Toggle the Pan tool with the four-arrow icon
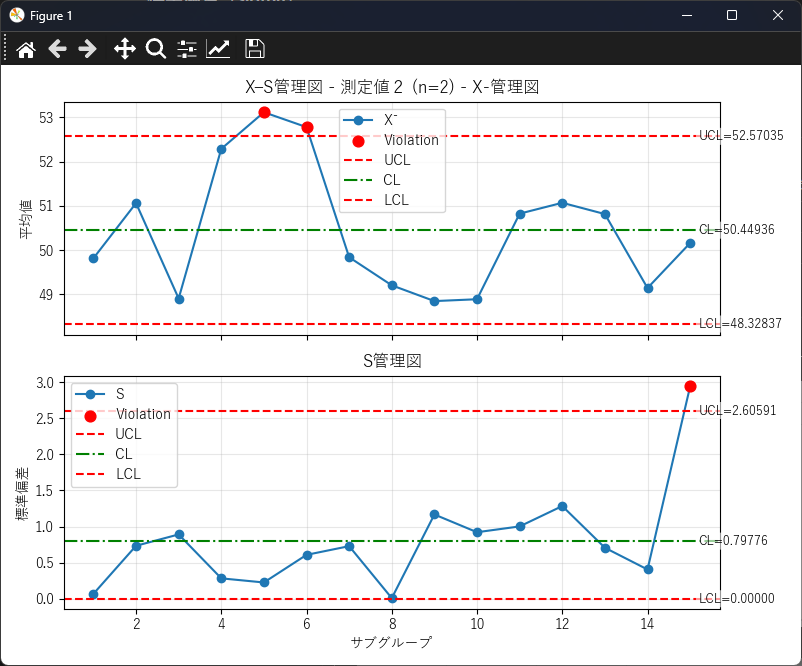The width and height of the screenshot is (802, 666). pyautogui.click(x=124, y=49)
